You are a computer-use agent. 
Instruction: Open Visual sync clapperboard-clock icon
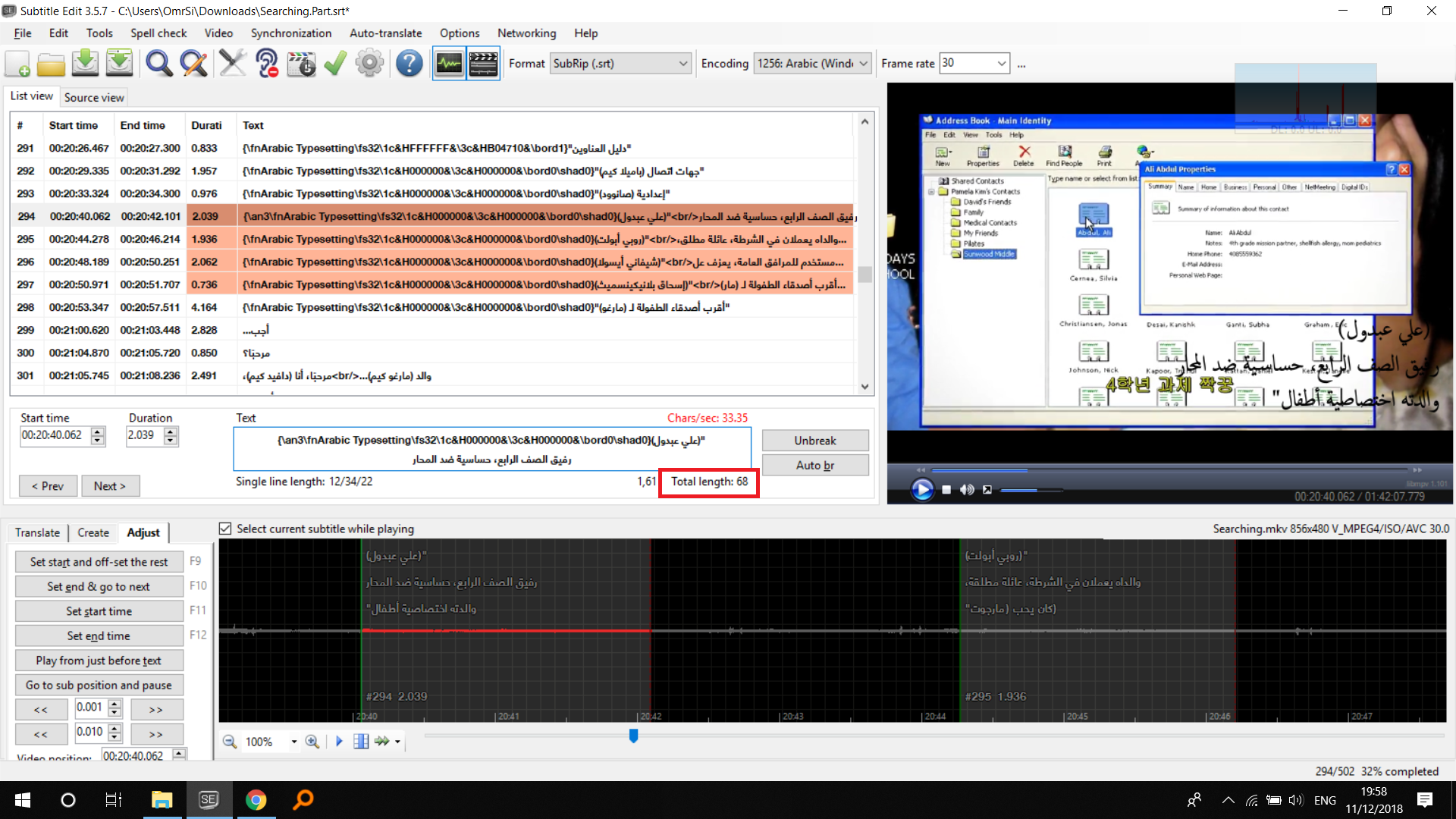click(x=301, y=64)
